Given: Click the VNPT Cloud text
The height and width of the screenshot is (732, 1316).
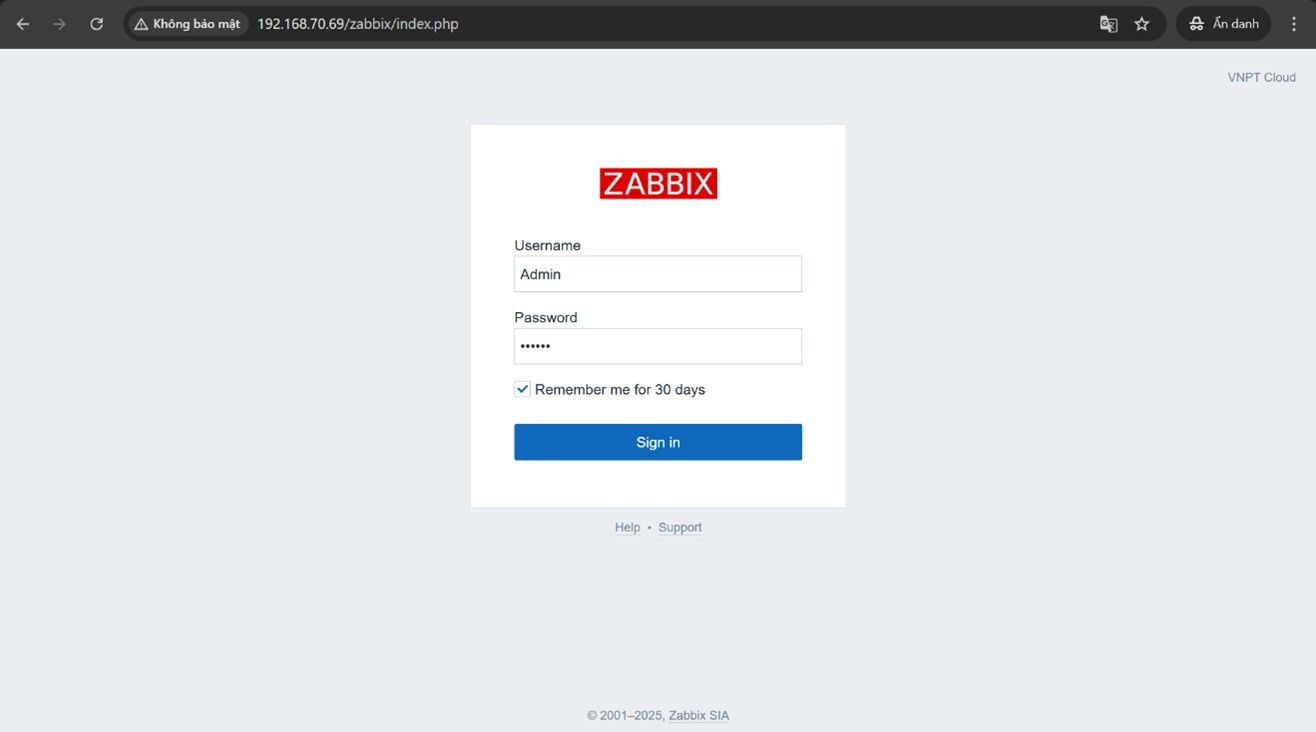Looking at the screenshot, I should click(x=1261, y=78).
